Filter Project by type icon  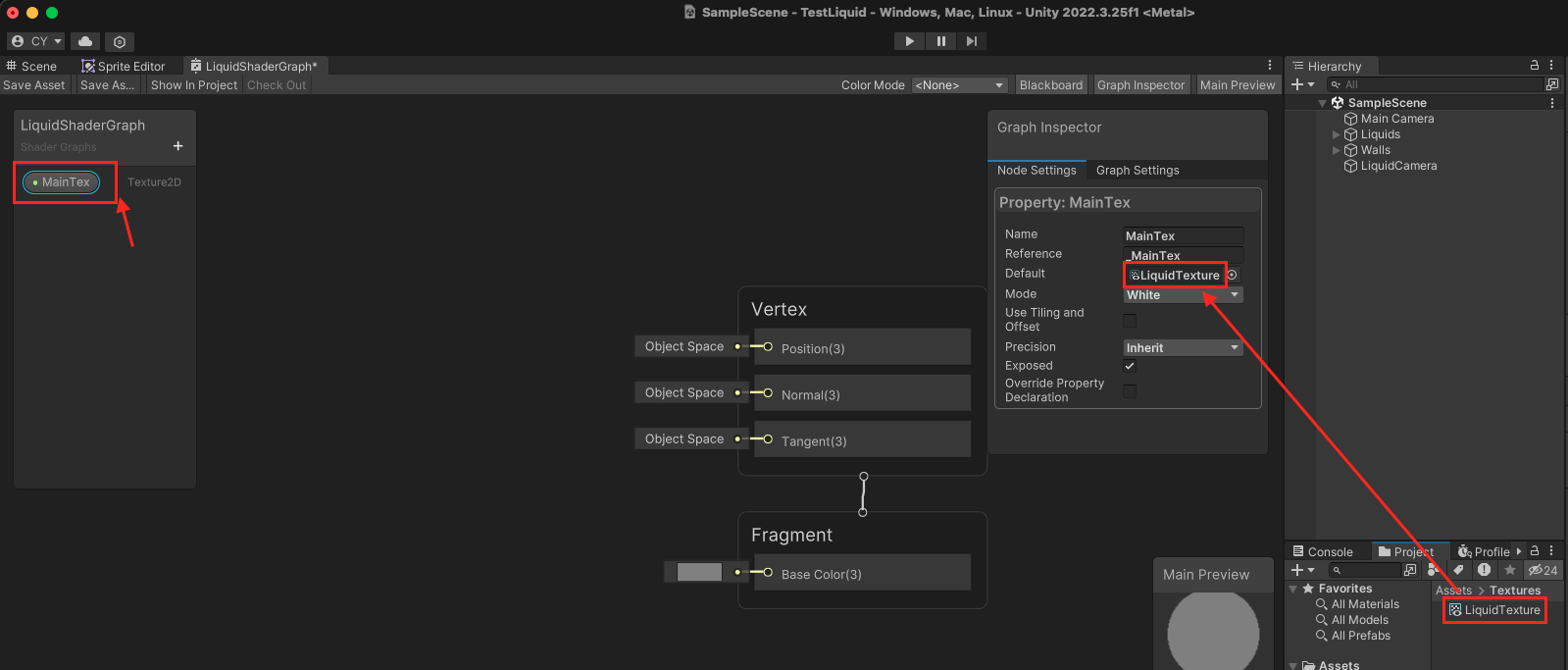(x=1434, y=570)
